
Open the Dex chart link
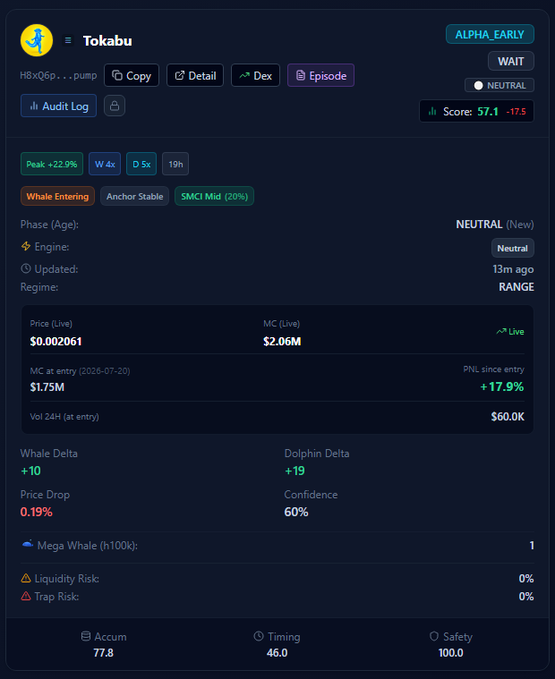255,75
